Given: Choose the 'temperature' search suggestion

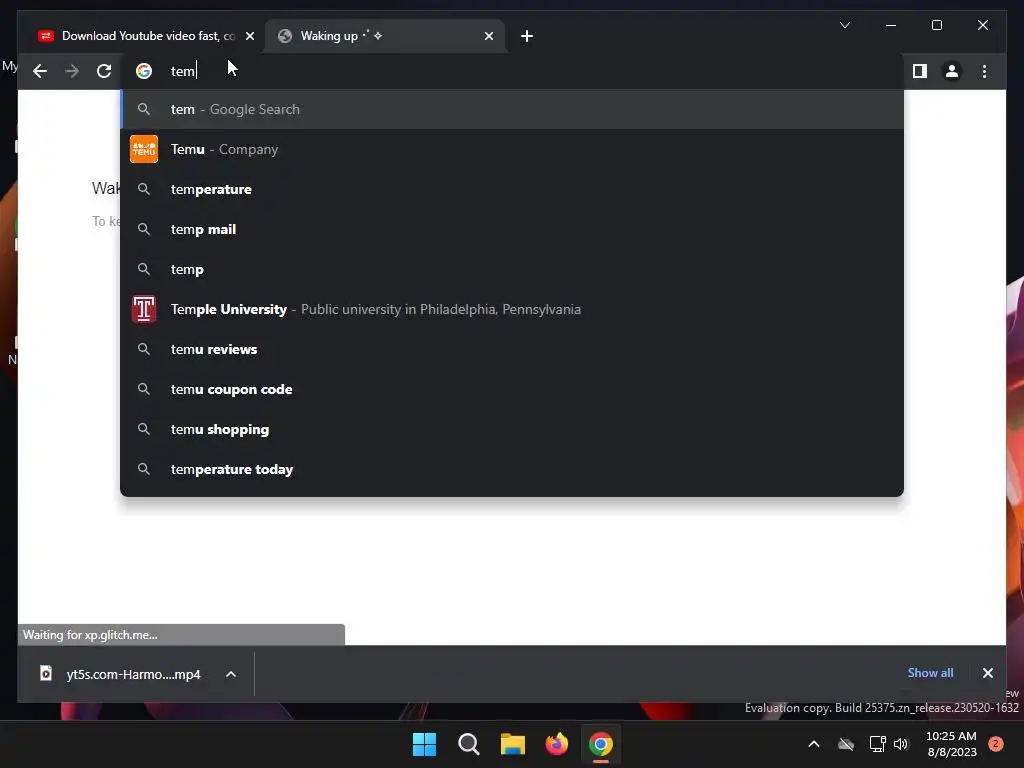Looking at the screenshot, I should point(512,189).
